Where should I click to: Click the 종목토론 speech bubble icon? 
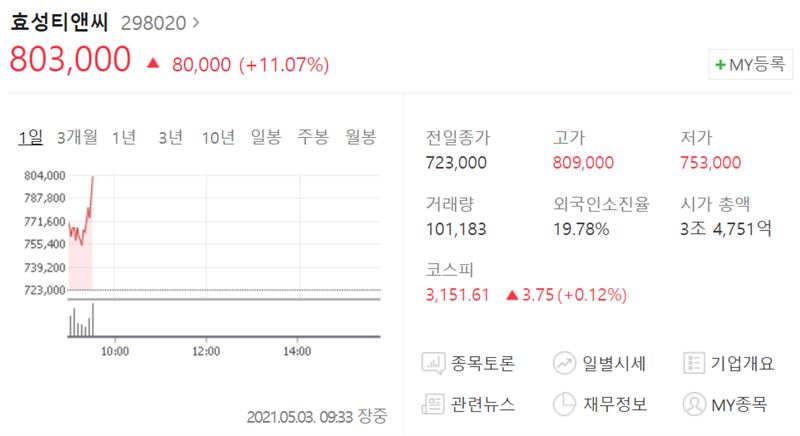[x=434, y=364]
